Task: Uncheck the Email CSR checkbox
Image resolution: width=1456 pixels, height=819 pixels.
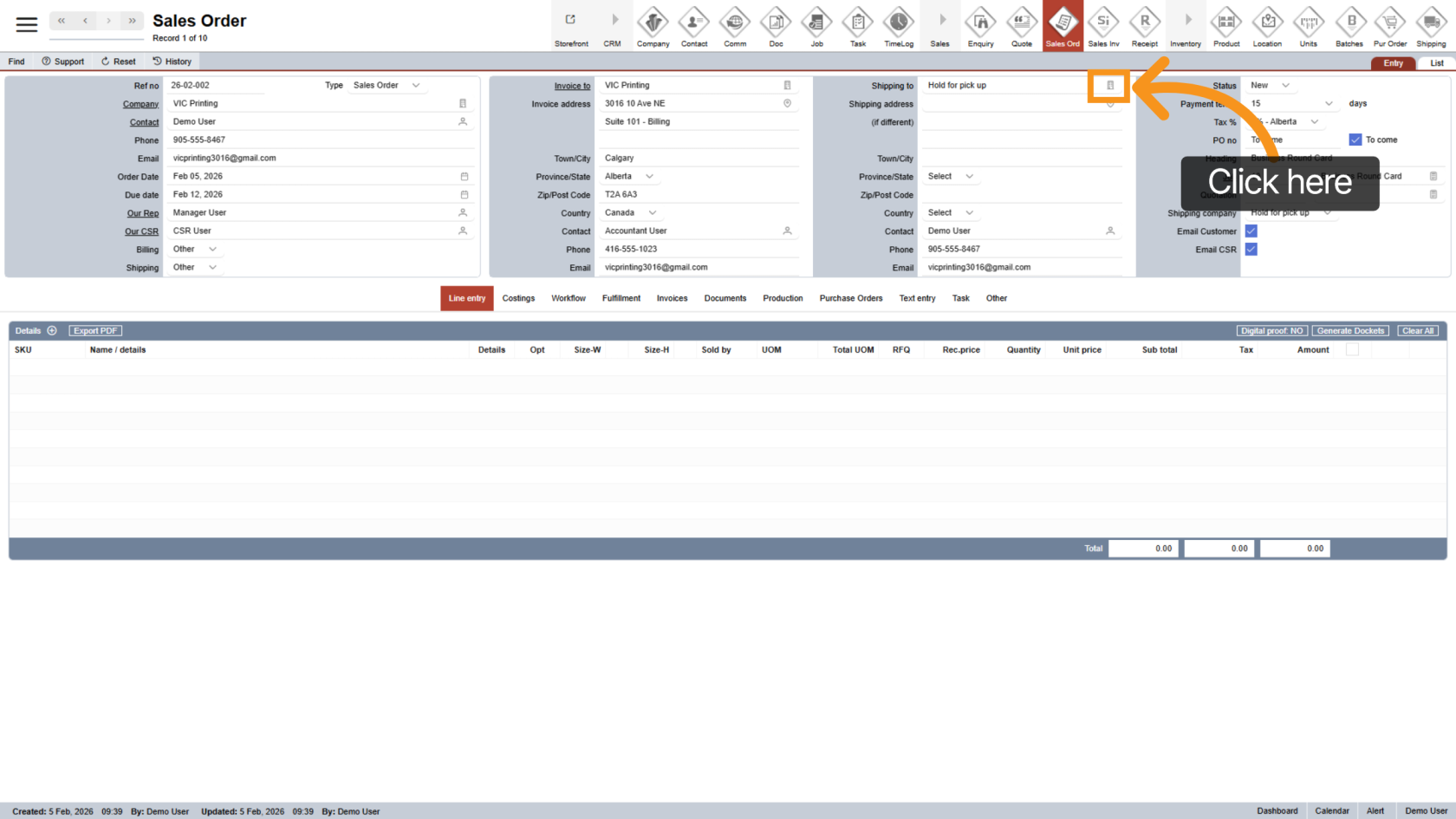Action: coord(1251,250)
